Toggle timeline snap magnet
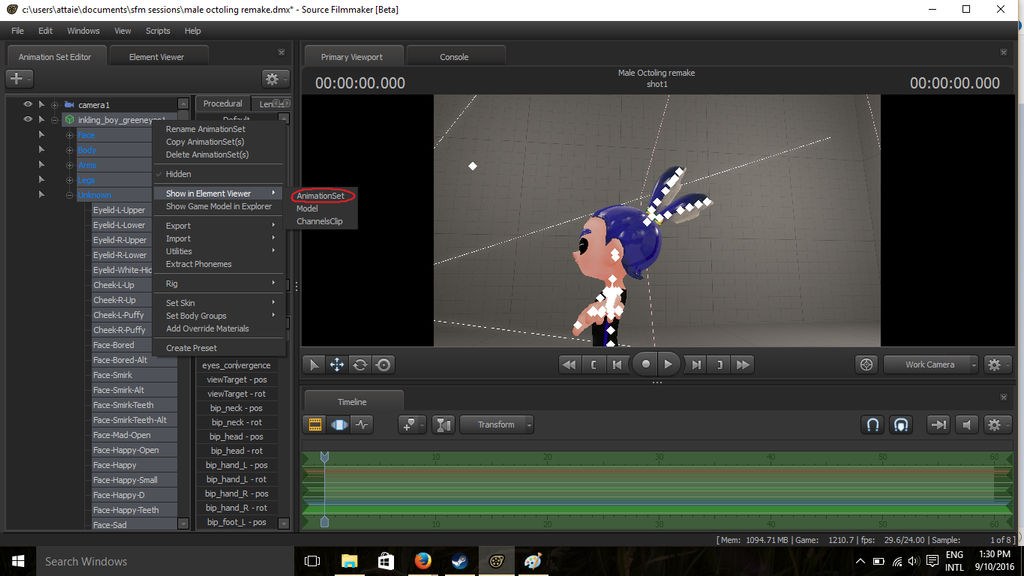 point(872,424)
